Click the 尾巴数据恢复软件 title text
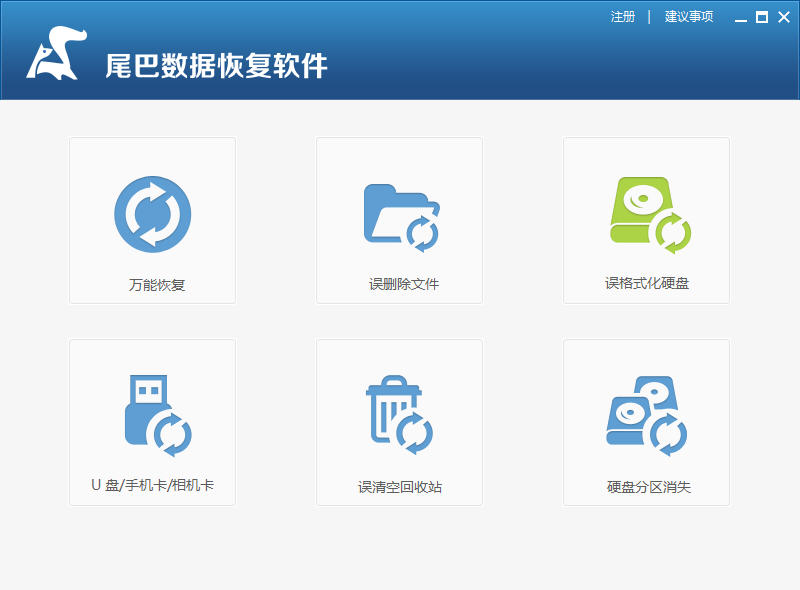Viewport: 800px width, 590px height. [x=216, y=66]
